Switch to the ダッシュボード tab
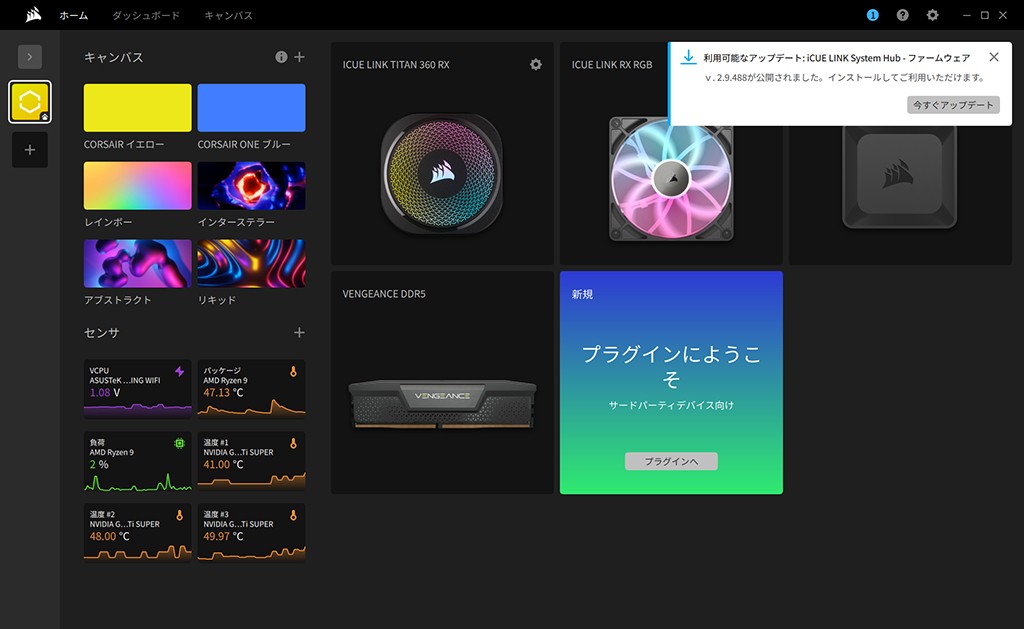 145,16
